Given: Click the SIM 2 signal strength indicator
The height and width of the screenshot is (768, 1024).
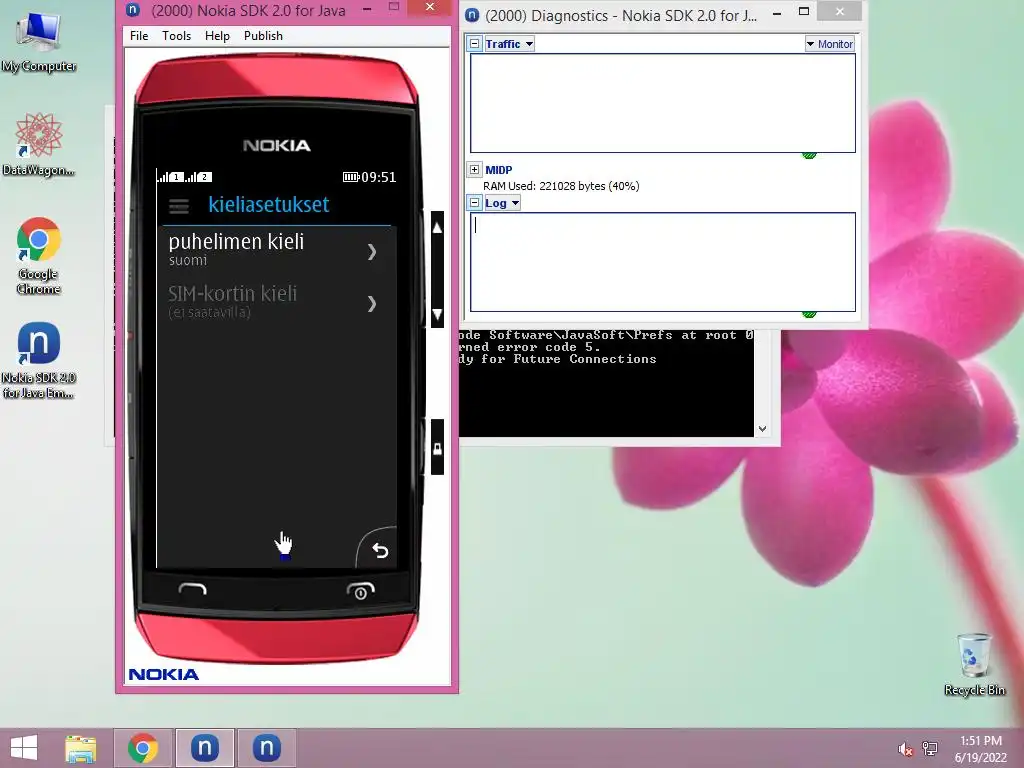Looking at the screenshot, I should (x=199, y=177).
